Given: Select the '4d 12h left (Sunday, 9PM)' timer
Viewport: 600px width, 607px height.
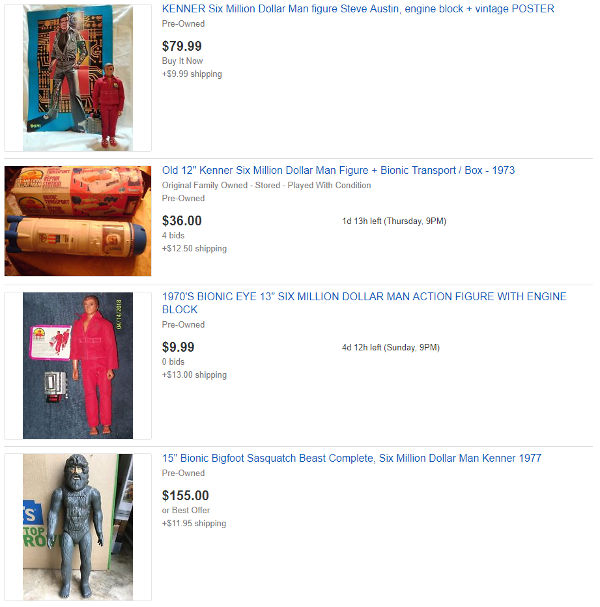Looking at the screenshot, I should coord(391,347).
